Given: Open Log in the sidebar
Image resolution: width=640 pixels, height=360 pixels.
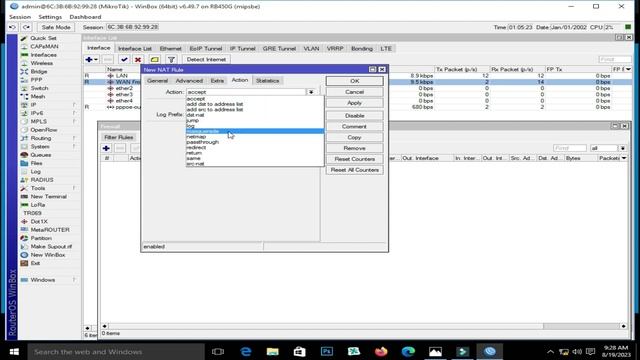Looking at the screenshot, I should 36,171.
